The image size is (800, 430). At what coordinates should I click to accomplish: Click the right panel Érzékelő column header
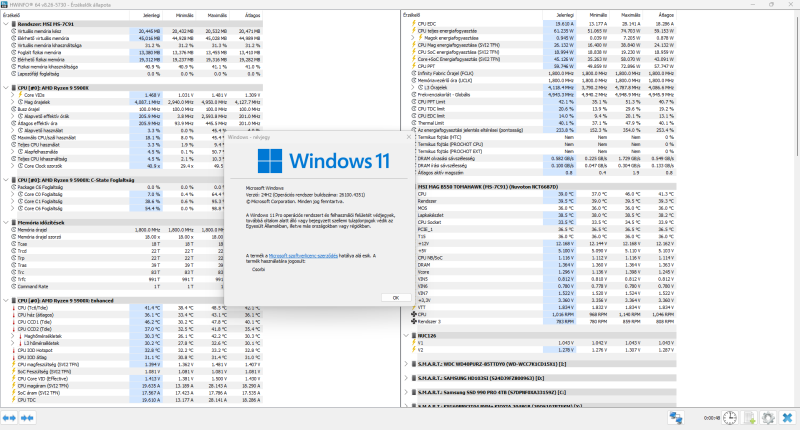tap(472, 15)
